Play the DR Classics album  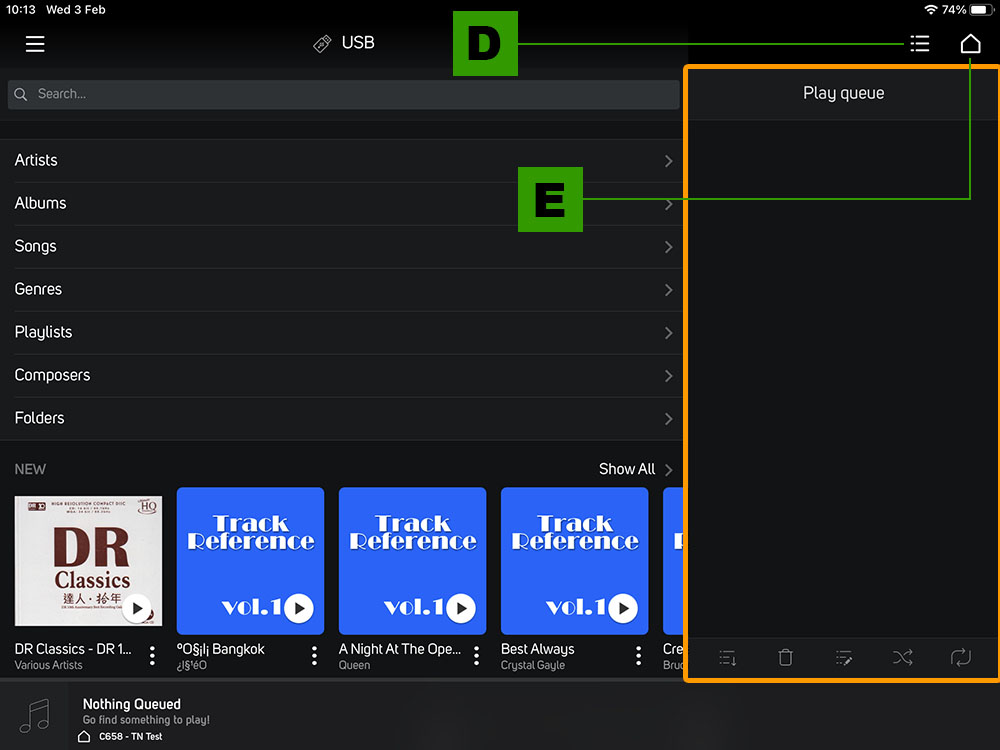click(x=137, y=608)
